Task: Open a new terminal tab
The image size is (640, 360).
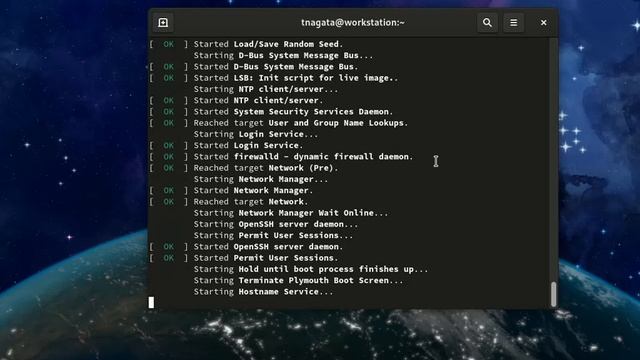Action: 163,23
